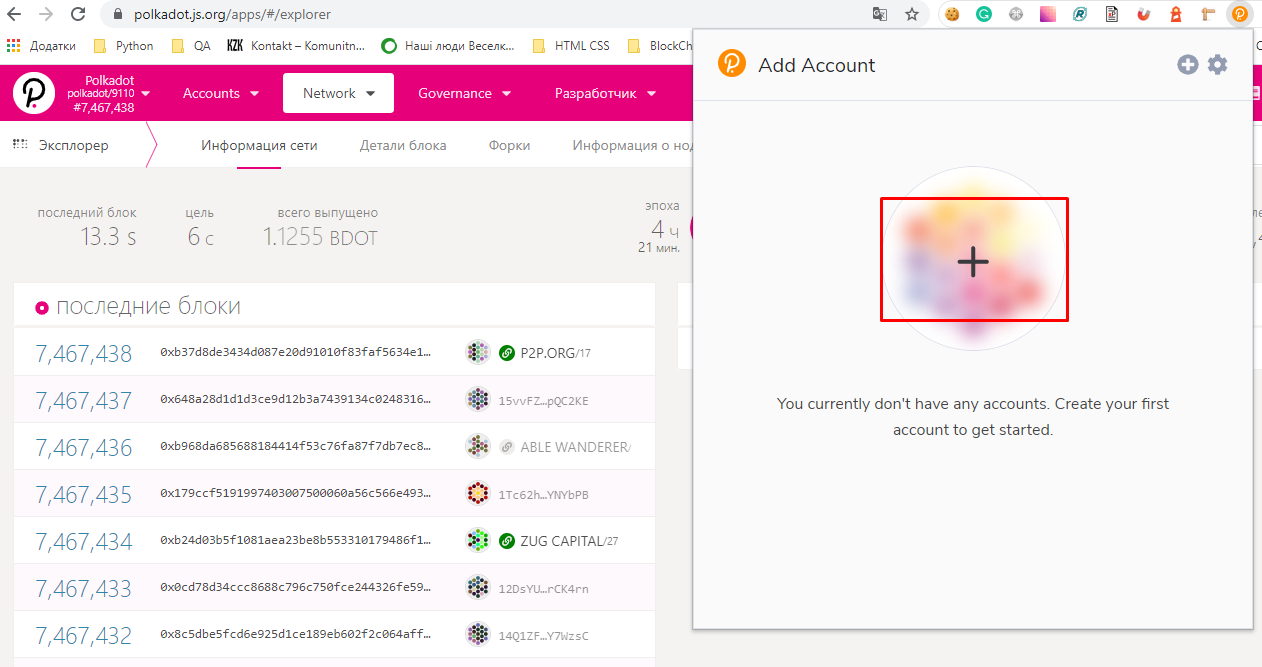Click the 12DsYU...rCK4rn validator address

pos(544,589)
